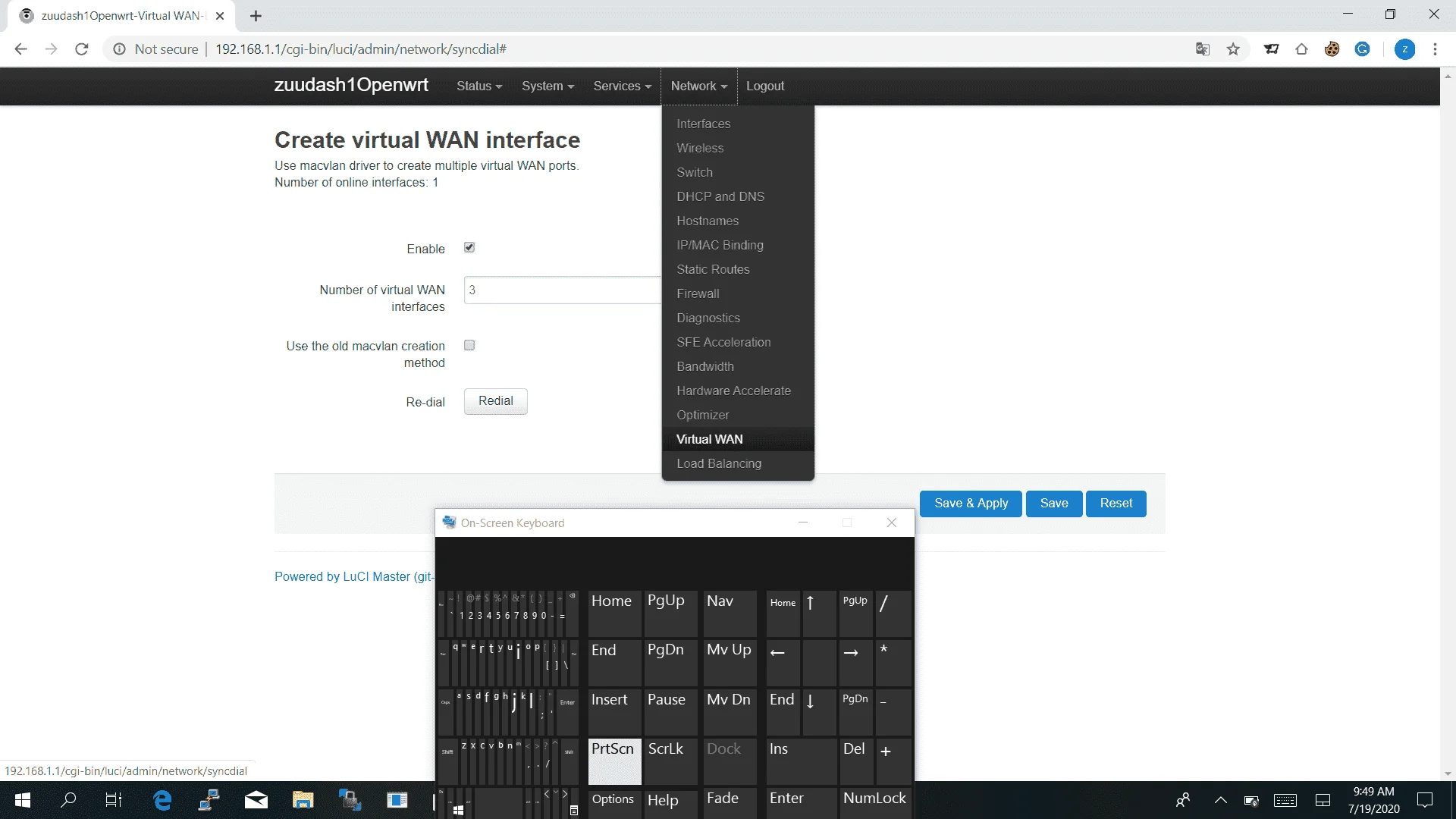
Task: Open Powered by LuCI Master link
Action: pos(354,576)
